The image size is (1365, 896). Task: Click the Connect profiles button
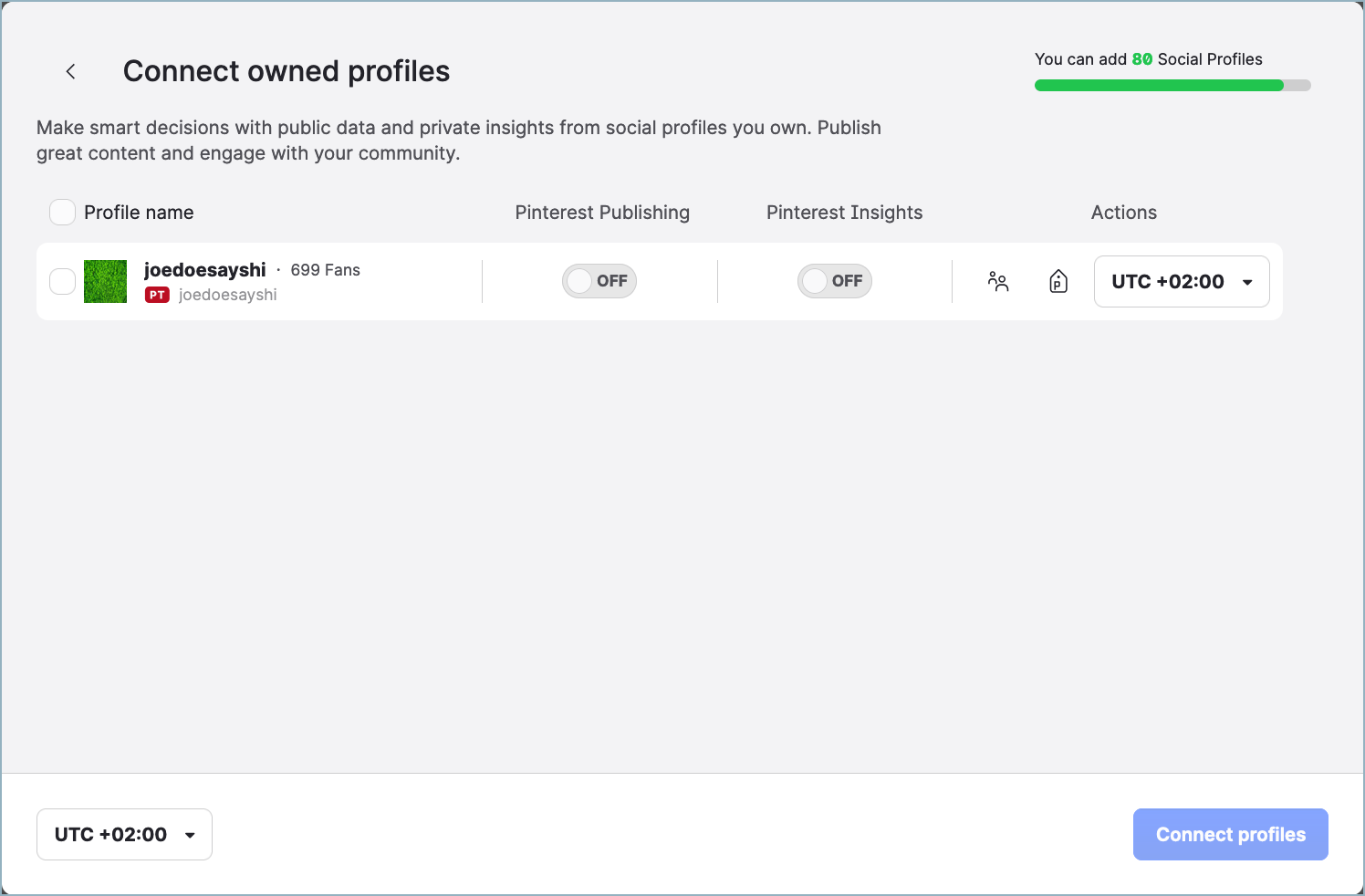pos(1230,834)
